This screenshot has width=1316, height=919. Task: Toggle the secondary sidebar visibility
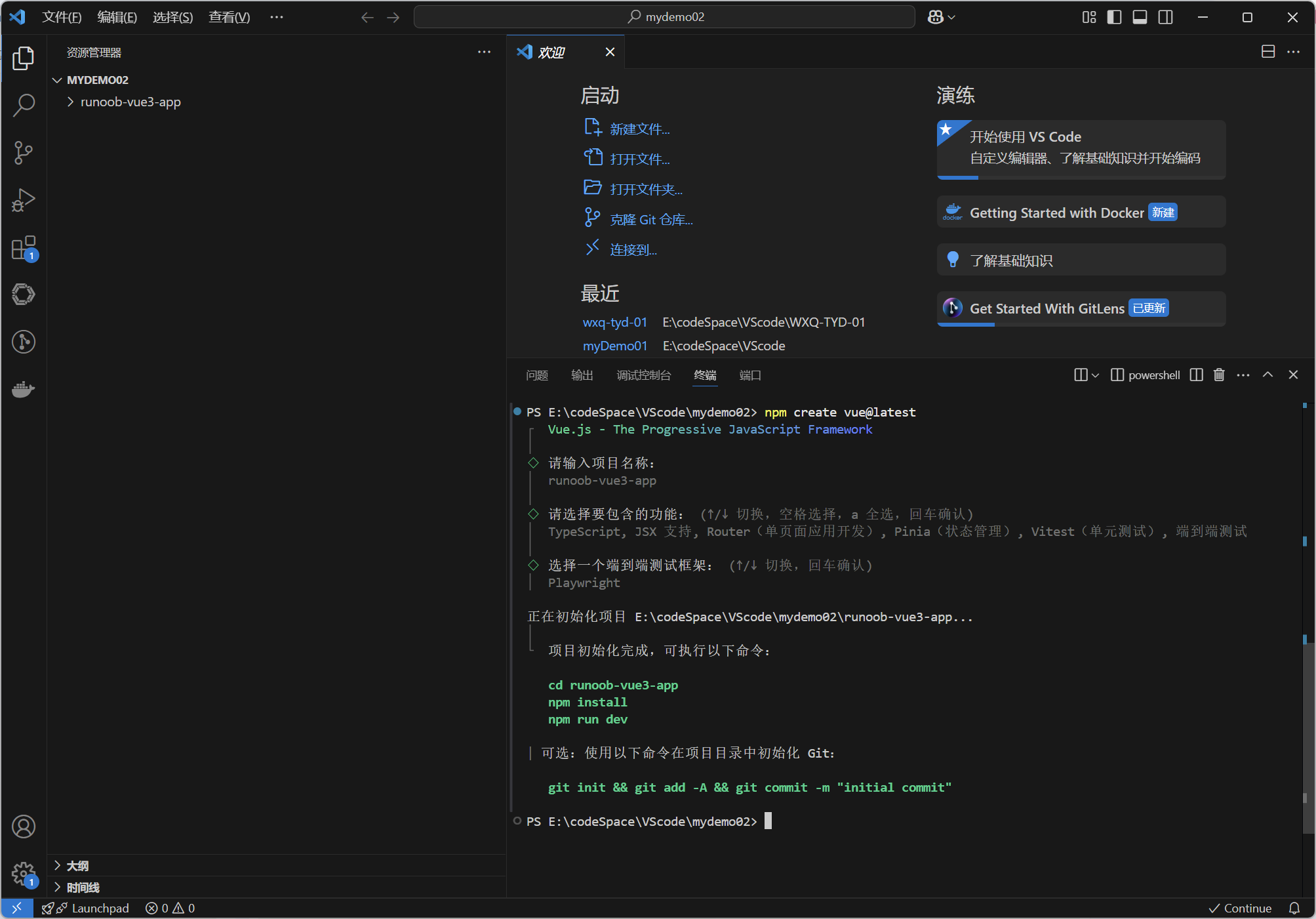click(x=1165, y=17)
